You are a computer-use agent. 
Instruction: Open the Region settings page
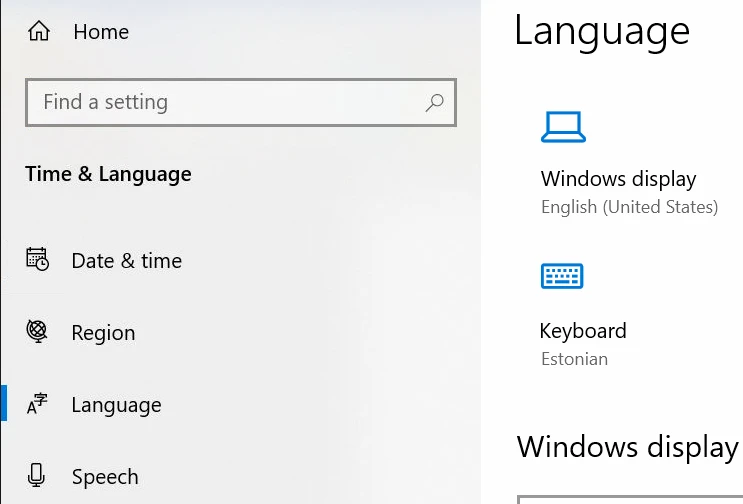tap(103, 333)
